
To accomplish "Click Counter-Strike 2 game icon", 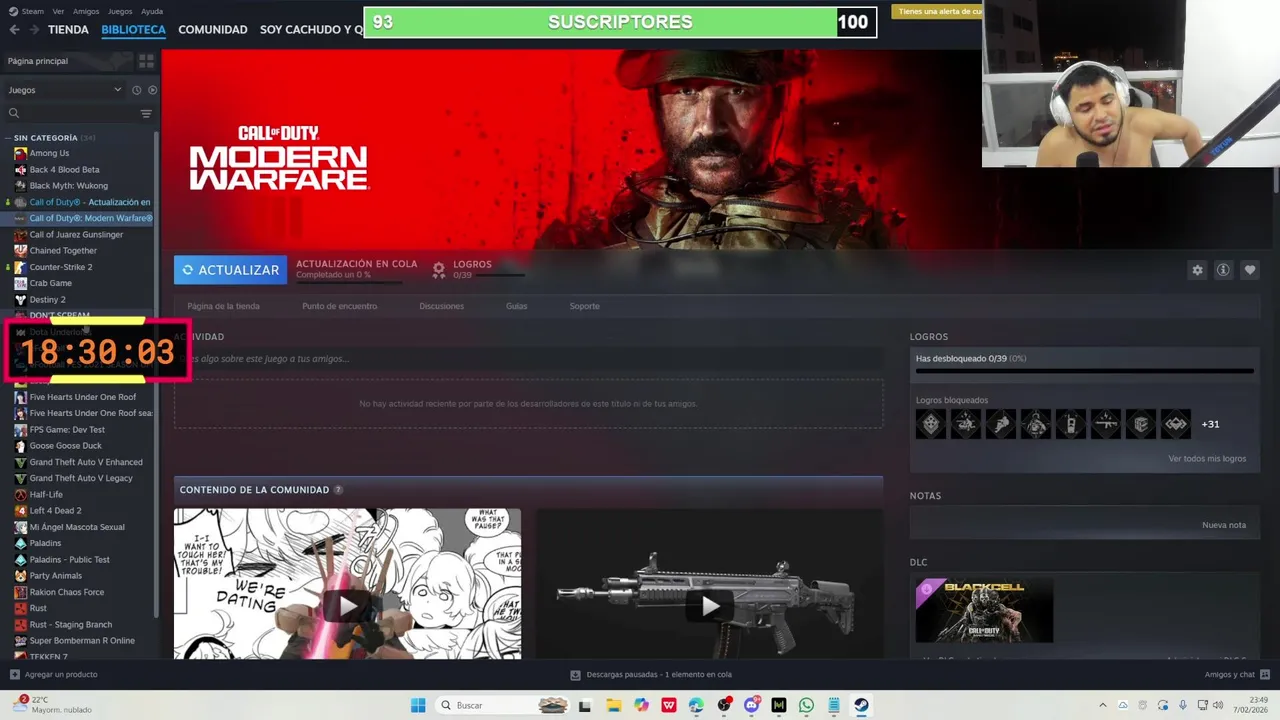I will 20,267.
